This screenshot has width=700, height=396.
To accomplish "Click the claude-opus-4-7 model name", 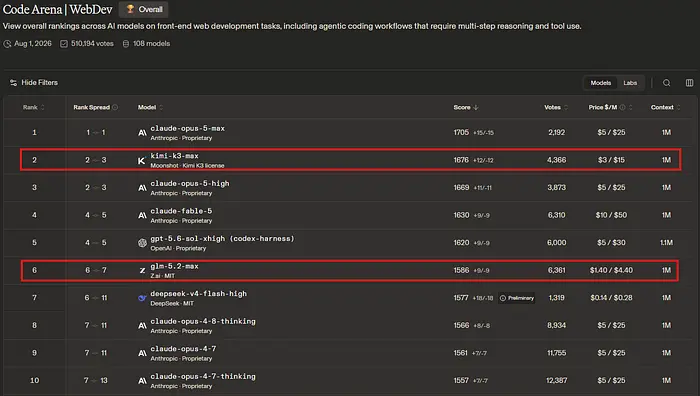I will (x=183, y=349).
